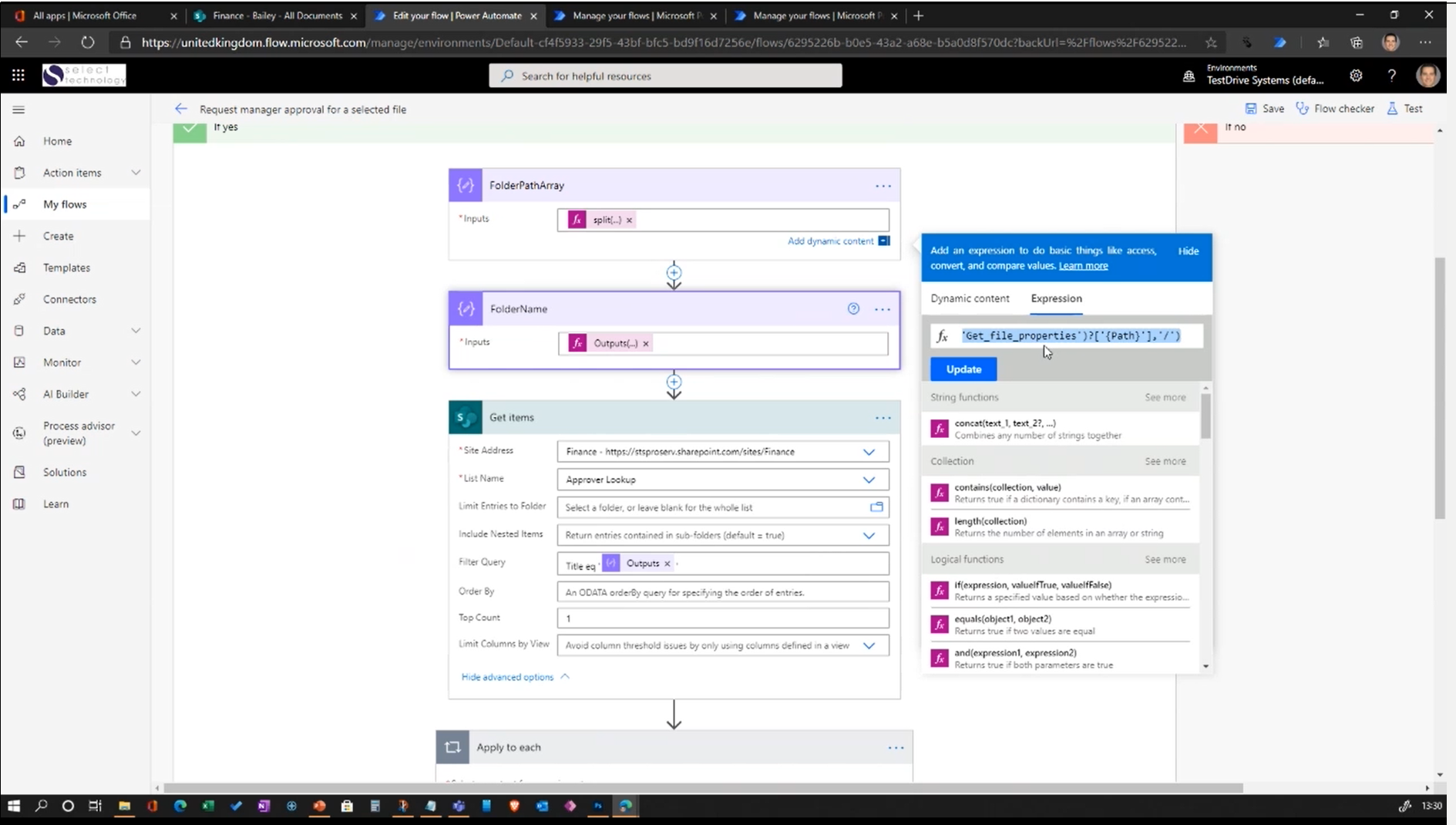Click the plus to insert step below FolderName
This screenshot has width=1456, height=825.
pos(674,382)
